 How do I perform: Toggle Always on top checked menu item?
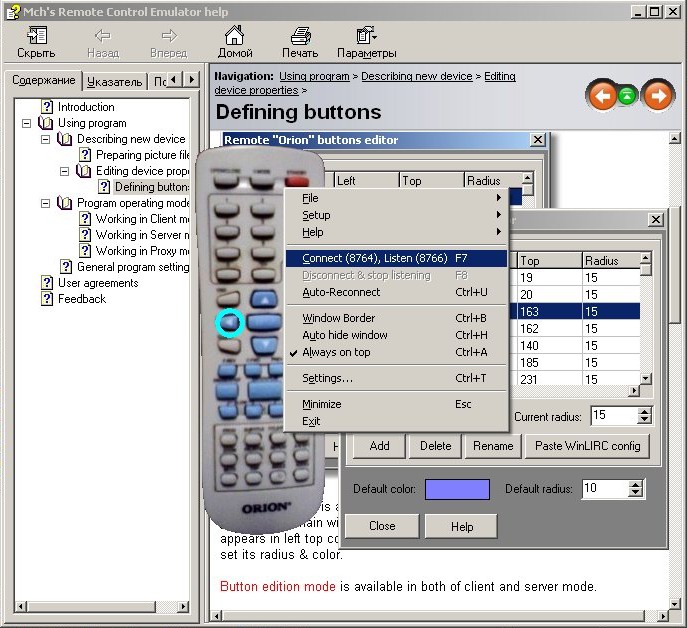(x=397, y=352)
